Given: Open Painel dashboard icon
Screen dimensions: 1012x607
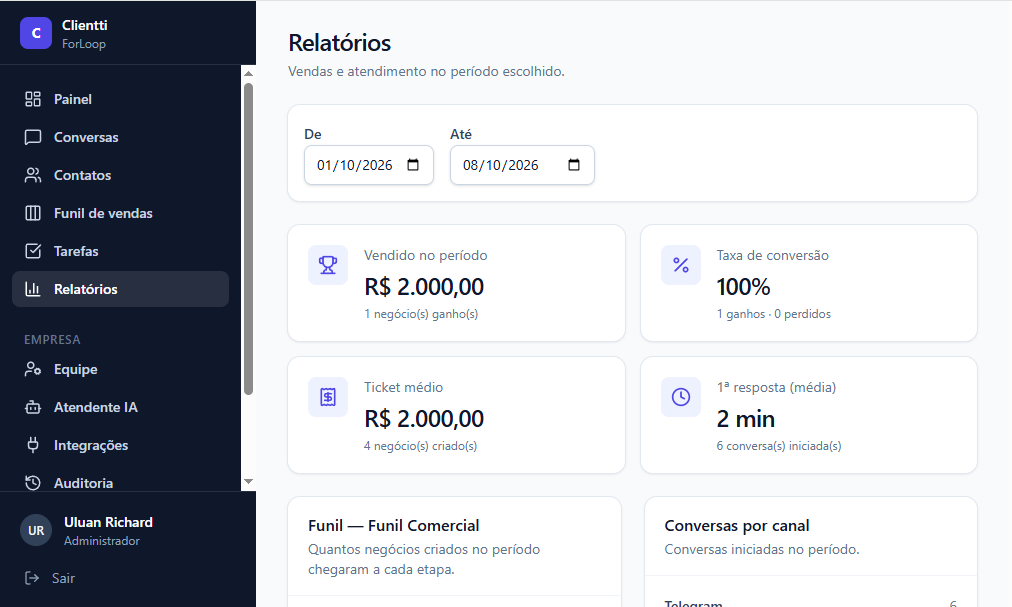Looking at the screenshot, I should pos(33,99).
